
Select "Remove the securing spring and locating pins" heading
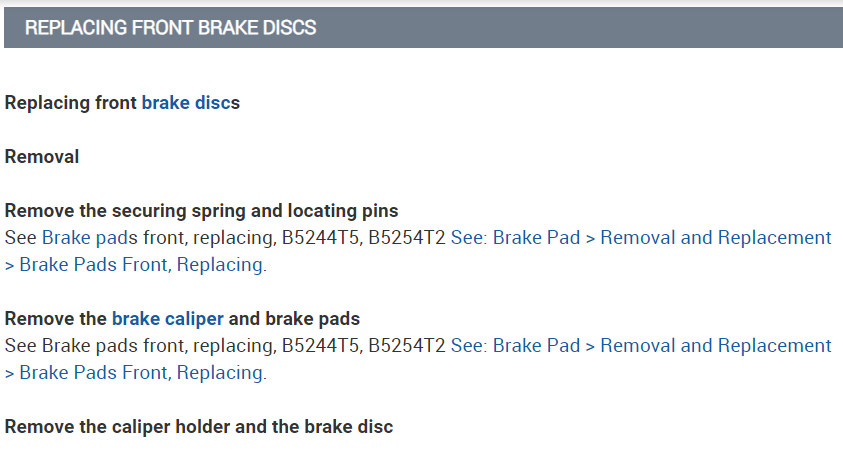coord(202,211)
